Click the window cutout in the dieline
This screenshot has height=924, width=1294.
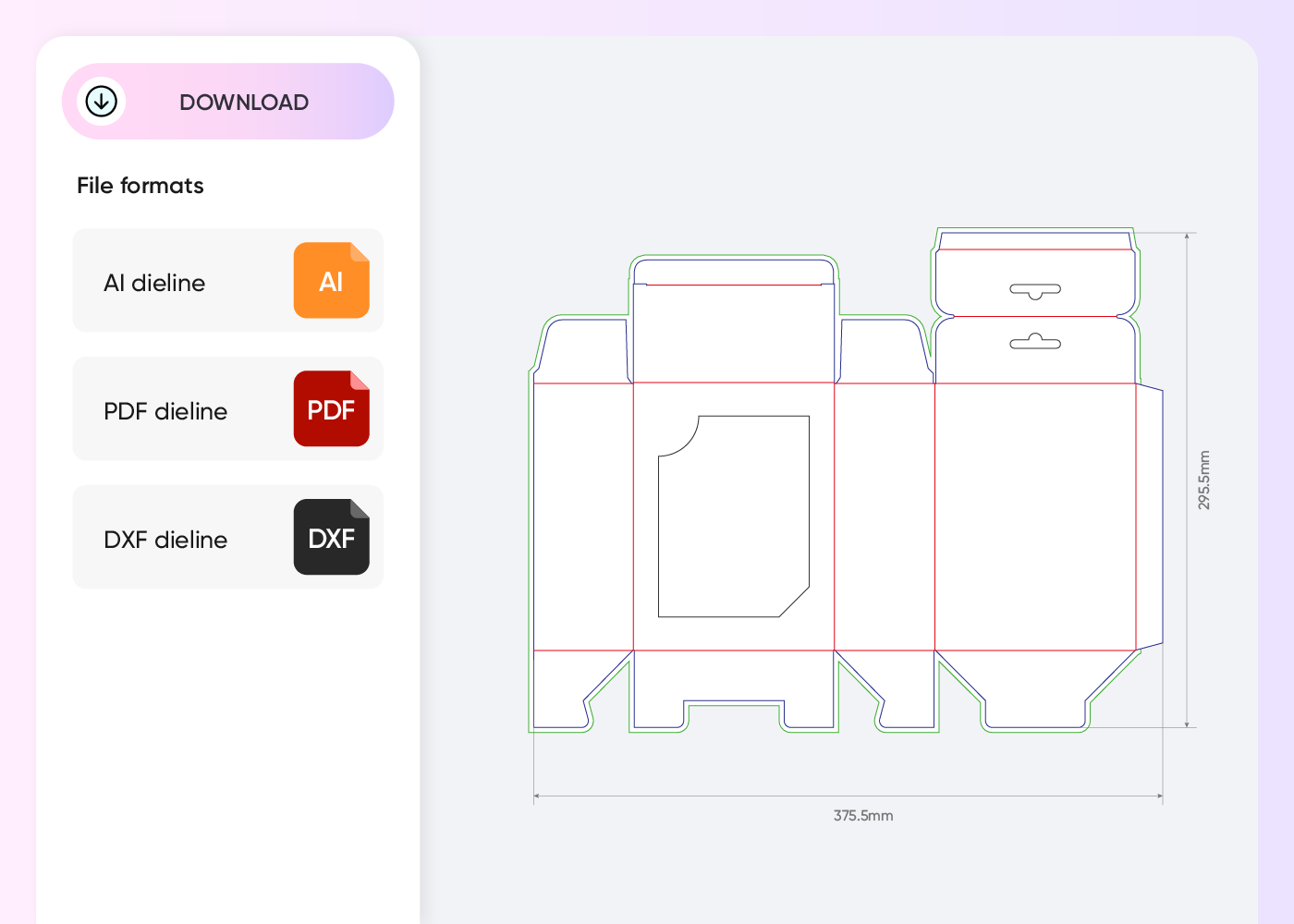pyautogui.click(x=734, y=517)
